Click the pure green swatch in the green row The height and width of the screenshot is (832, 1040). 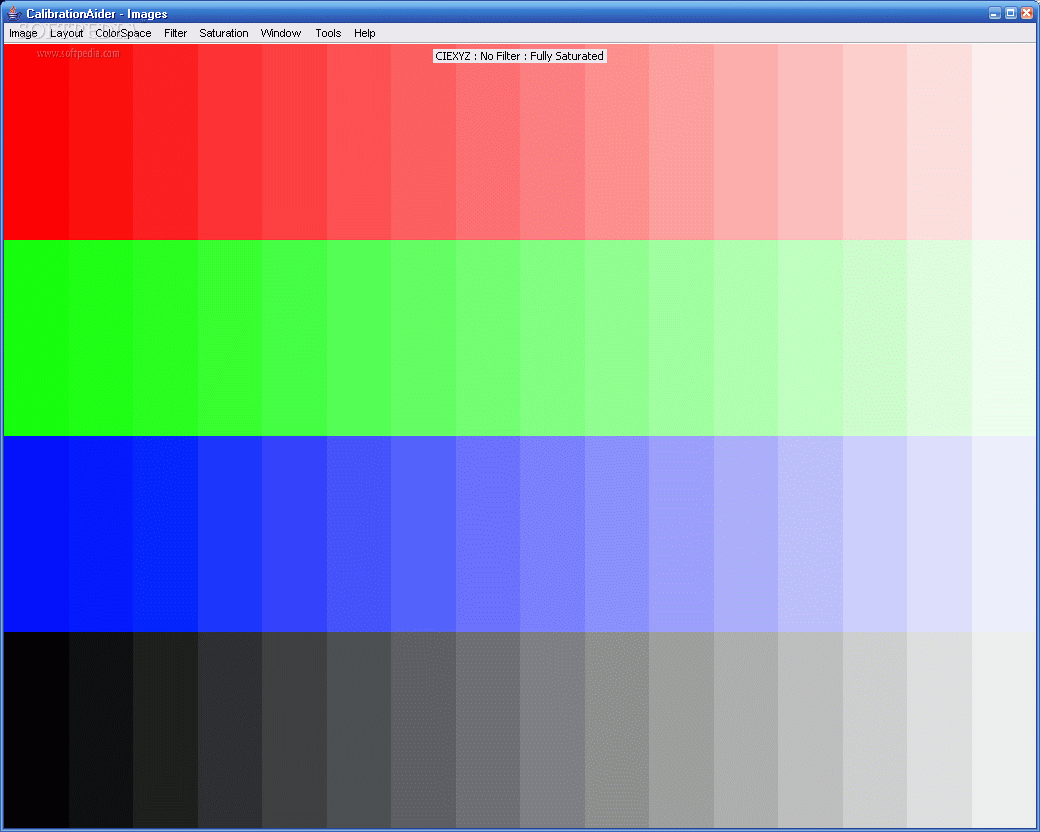[x=36, y=338]
